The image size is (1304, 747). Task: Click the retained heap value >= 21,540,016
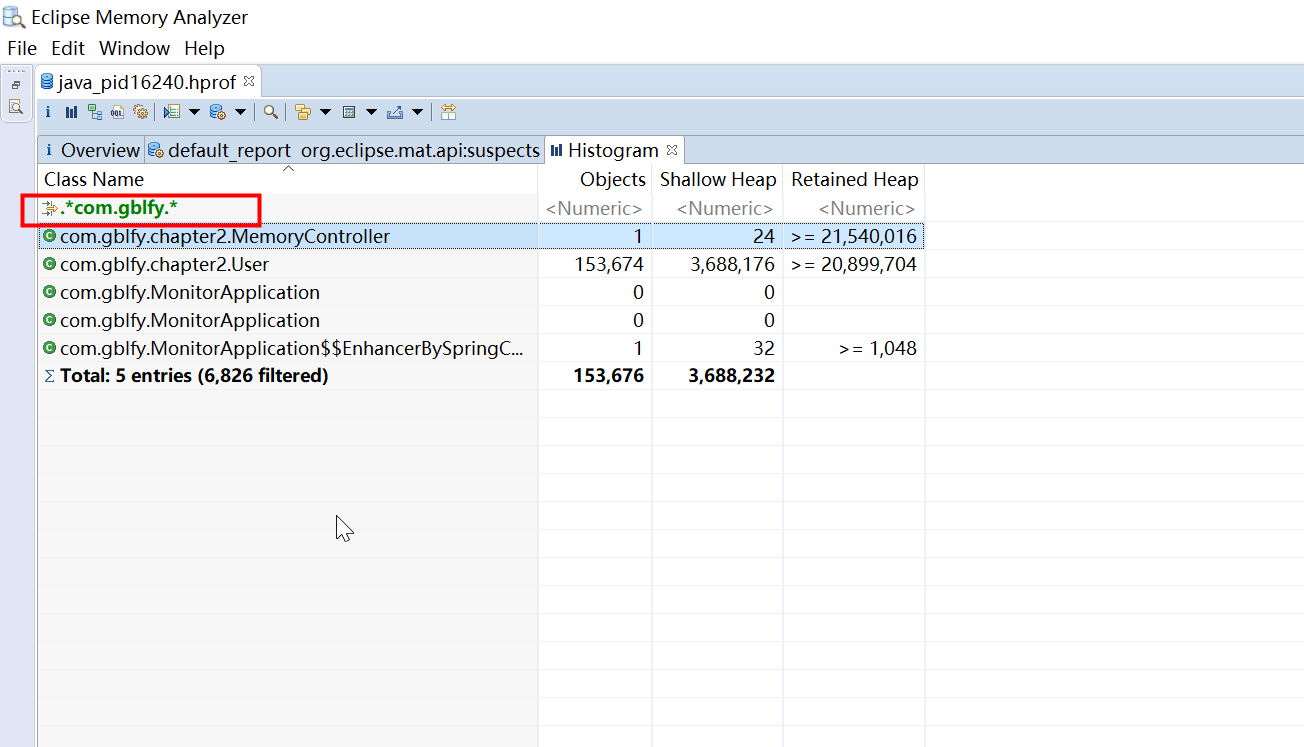854,237
